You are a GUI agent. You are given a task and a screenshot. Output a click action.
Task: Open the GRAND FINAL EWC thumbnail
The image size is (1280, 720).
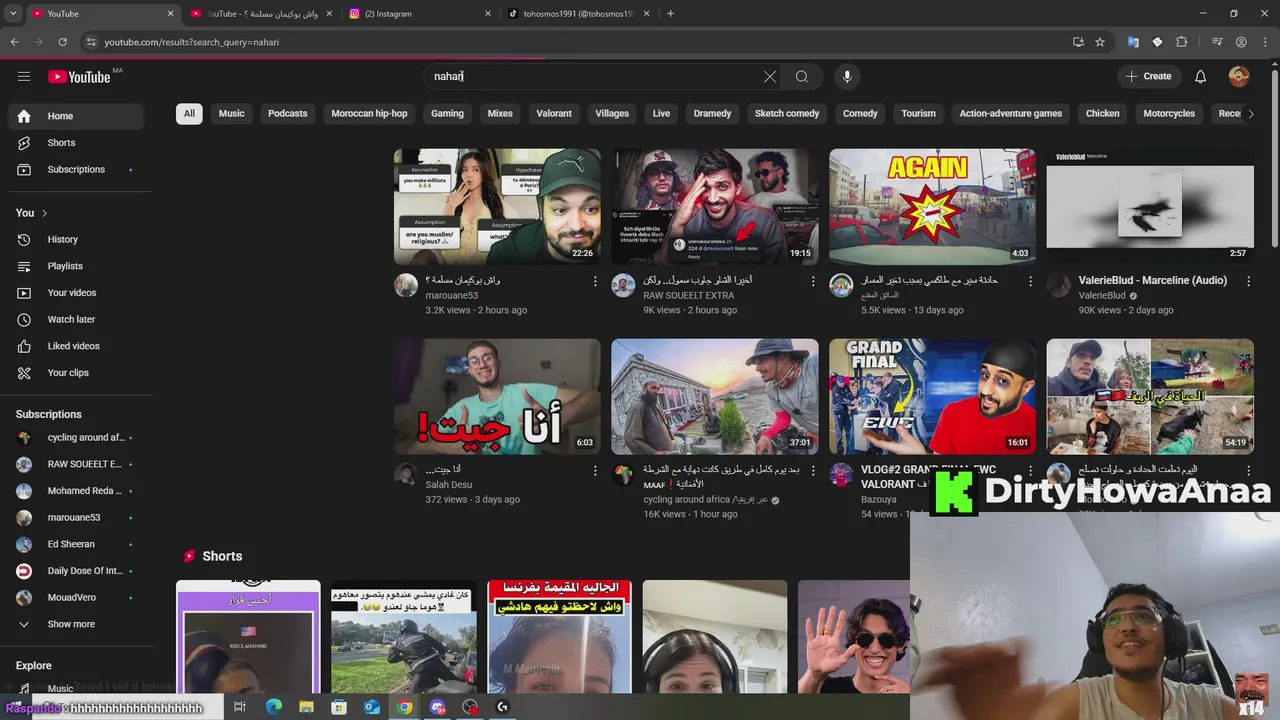point(932,397)
